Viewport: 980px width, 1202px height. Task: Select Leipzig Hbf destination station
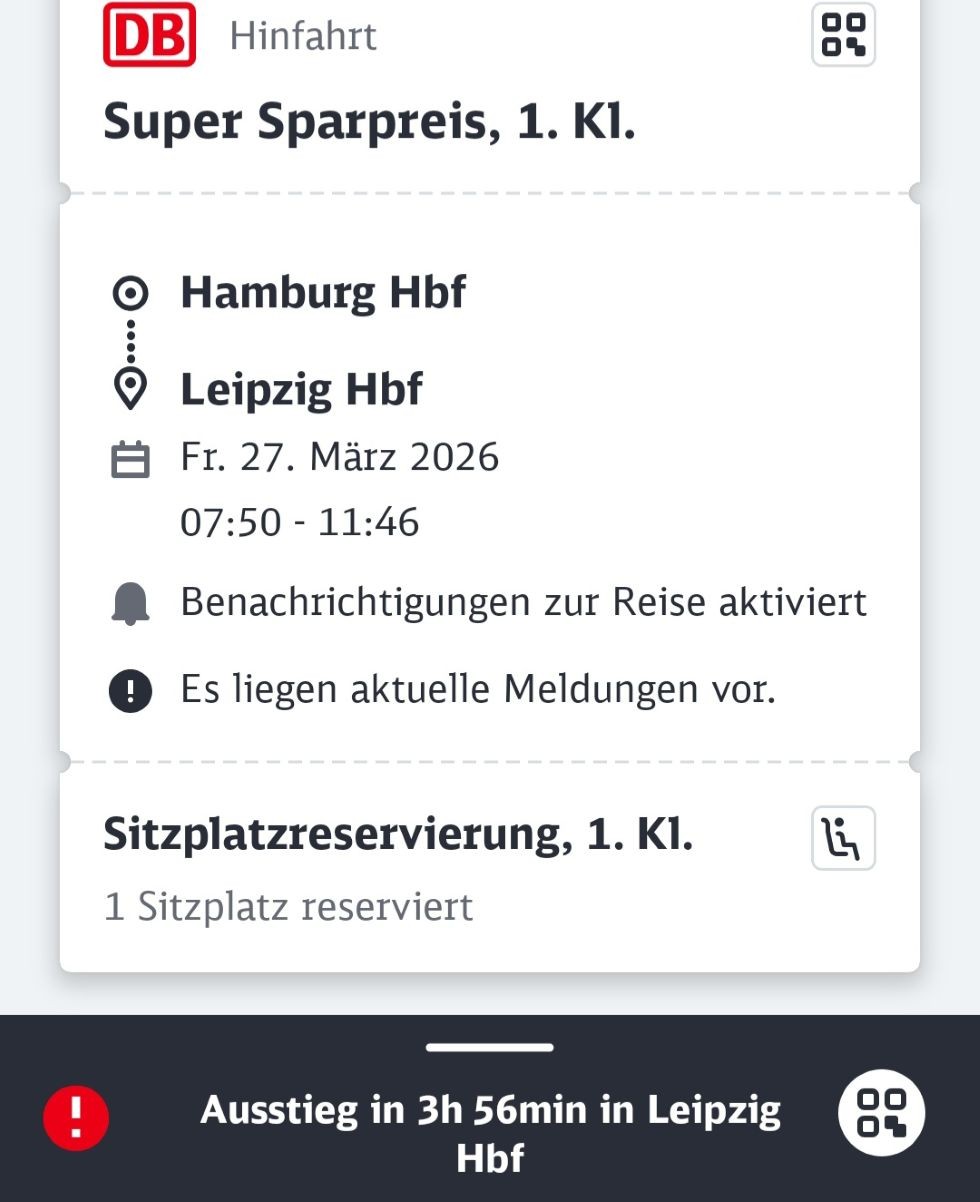pos(301,389)
